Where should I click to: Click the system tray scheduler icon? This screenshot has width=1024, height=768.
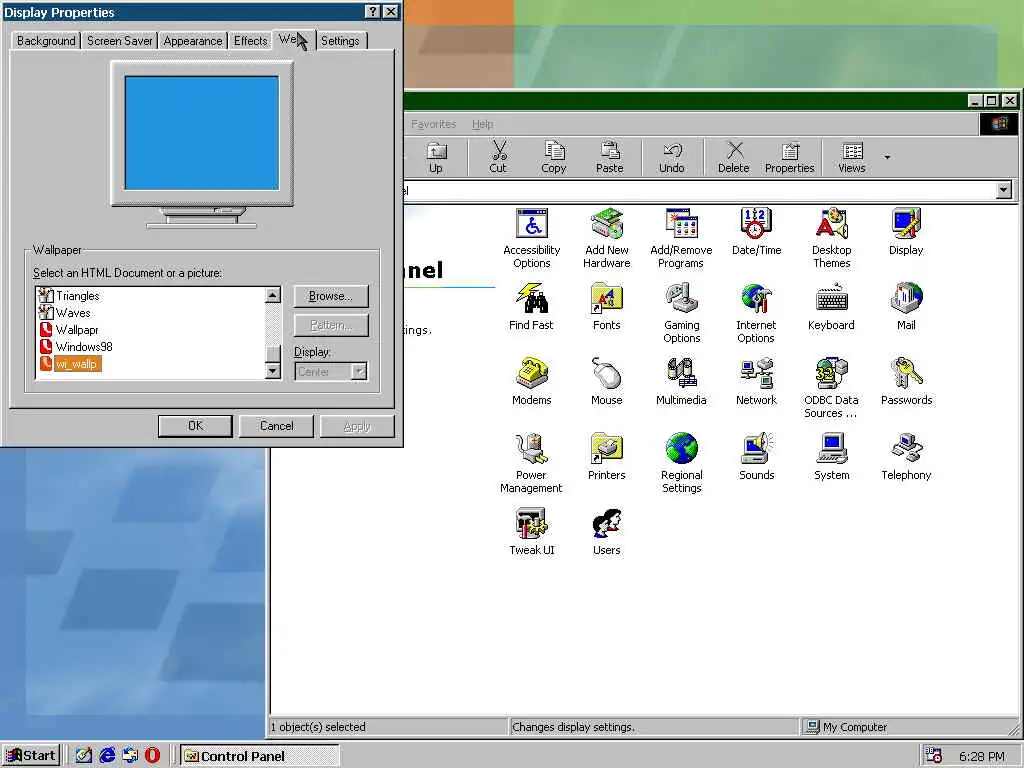click(933, 756)
